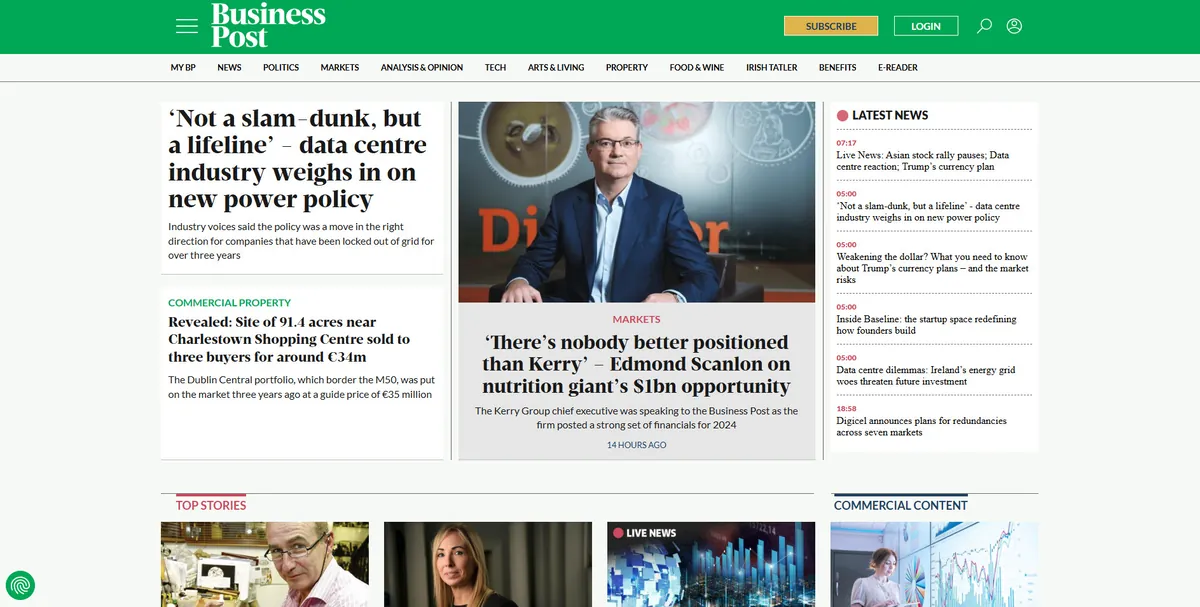The image size is (1200, 607).
Task: Click the COMMERCIAL CONTENT heading
Action: coord(901,505)
